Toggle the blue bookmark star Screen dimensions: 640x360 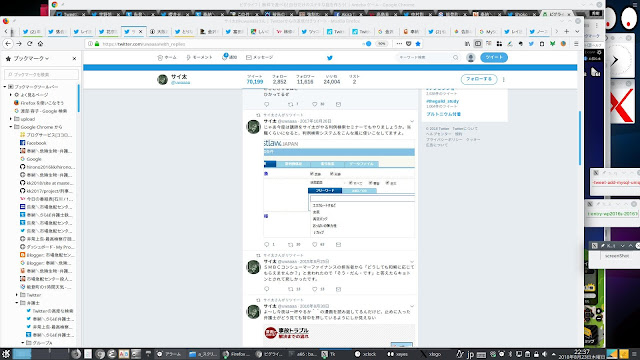(x=418, y=44)
